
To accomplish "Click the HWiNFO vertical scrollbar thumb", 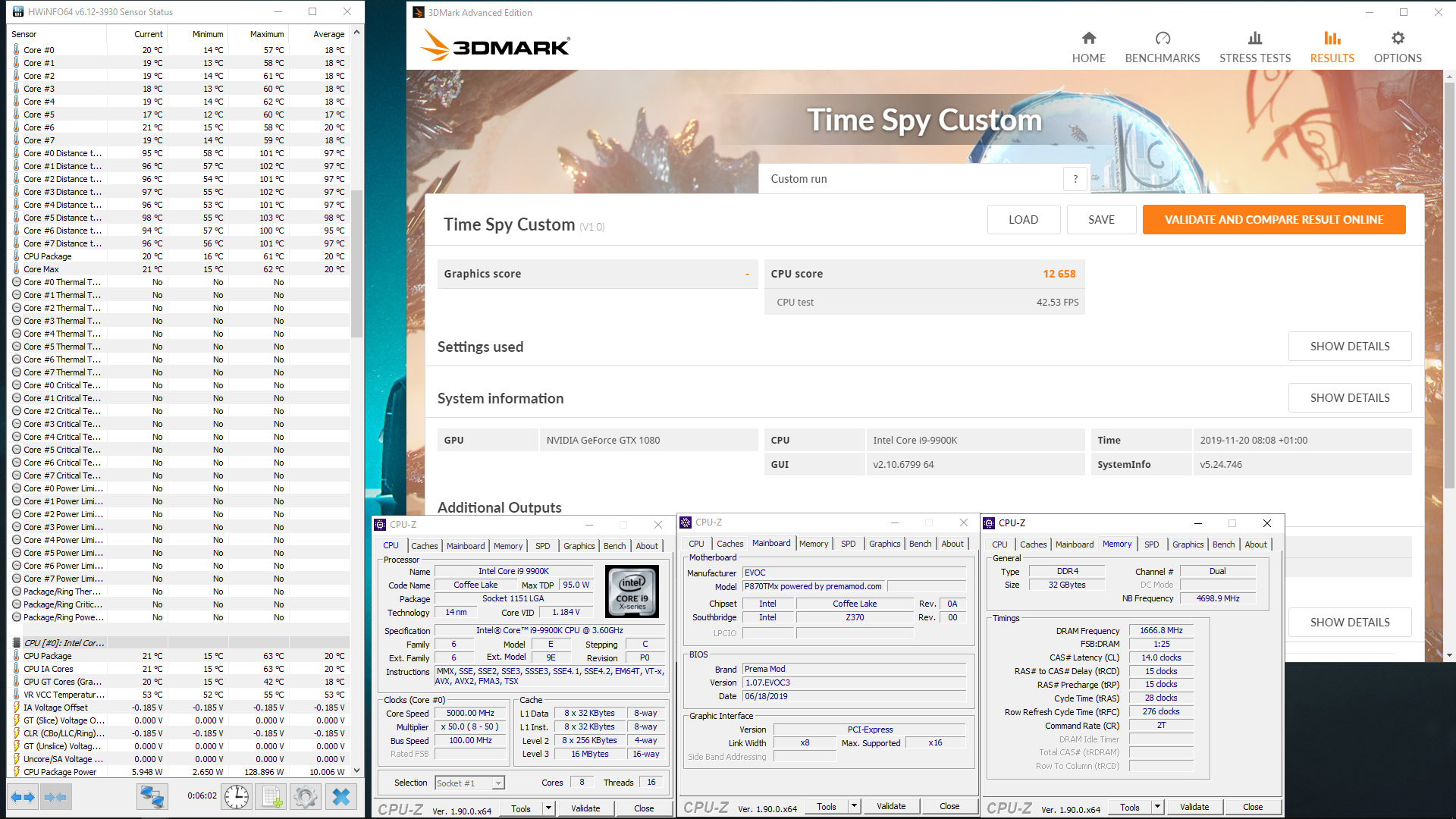I will point(356,263).
